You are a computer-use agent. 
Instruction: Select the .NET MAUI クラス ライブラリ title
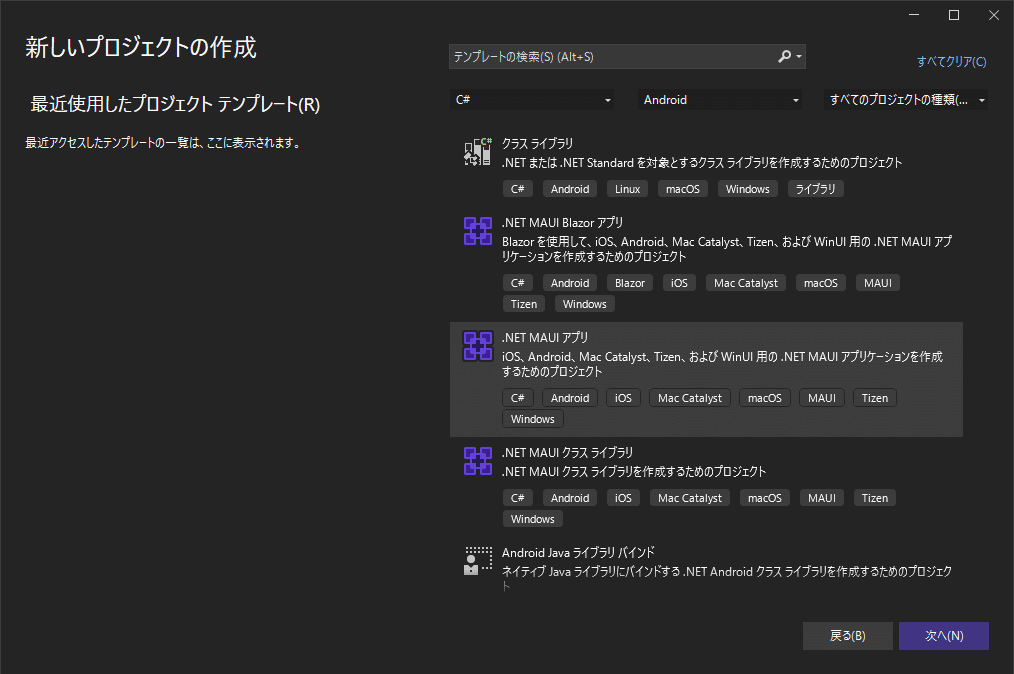[x=567, y=453]
